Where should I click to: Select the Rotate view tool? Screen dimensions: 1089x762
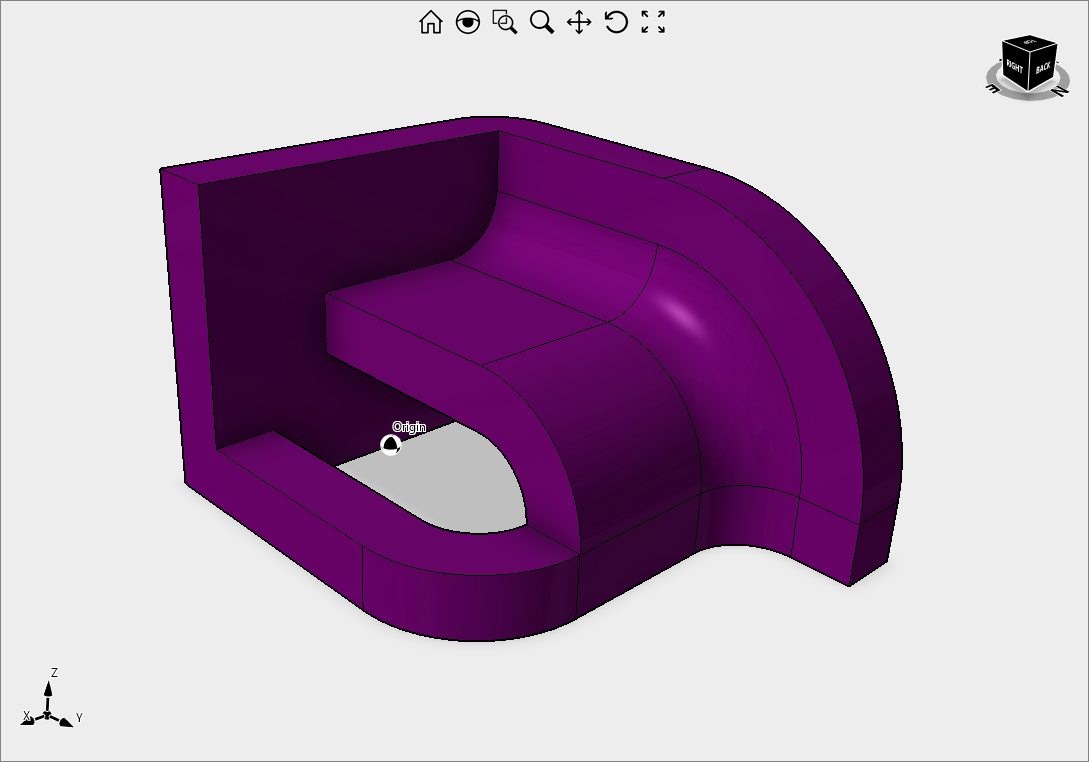click(x=616, y=22)
